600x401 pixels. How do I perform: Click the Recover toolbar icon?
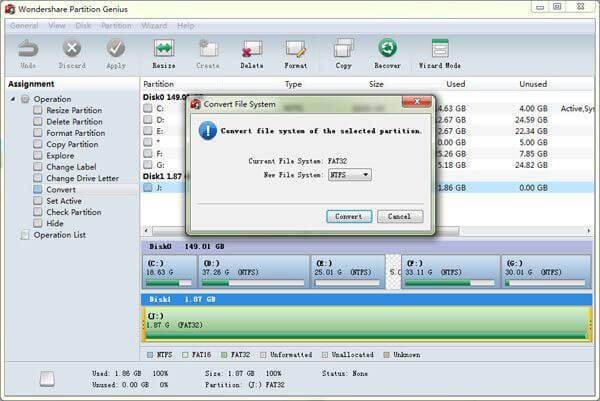[x=387, y=49]
